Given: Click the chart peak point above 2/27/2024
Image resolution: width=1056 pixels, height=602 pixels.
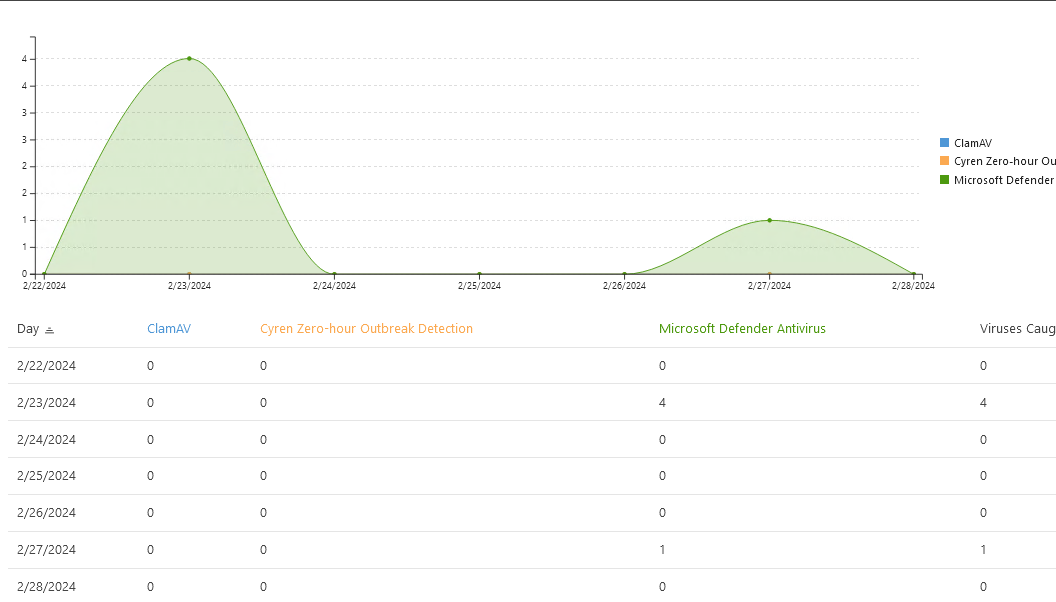Looking at the screenshot, I should [769, 220].
